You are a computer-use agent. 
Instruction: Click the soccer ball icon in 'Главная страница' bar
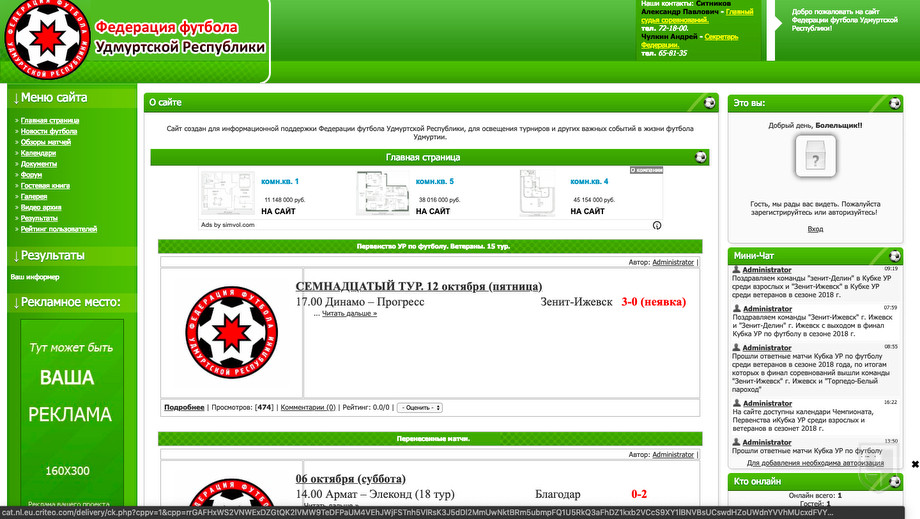click(701, 157)
